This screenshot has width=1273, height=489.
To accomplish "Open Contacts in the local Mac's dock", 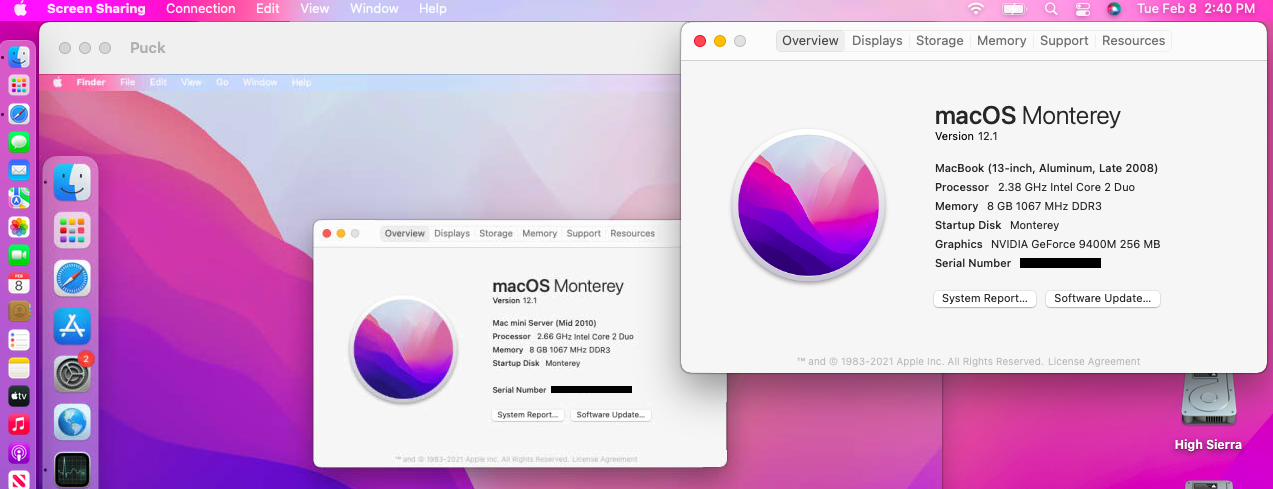I will pyautogui.click(x=18, y=311).
